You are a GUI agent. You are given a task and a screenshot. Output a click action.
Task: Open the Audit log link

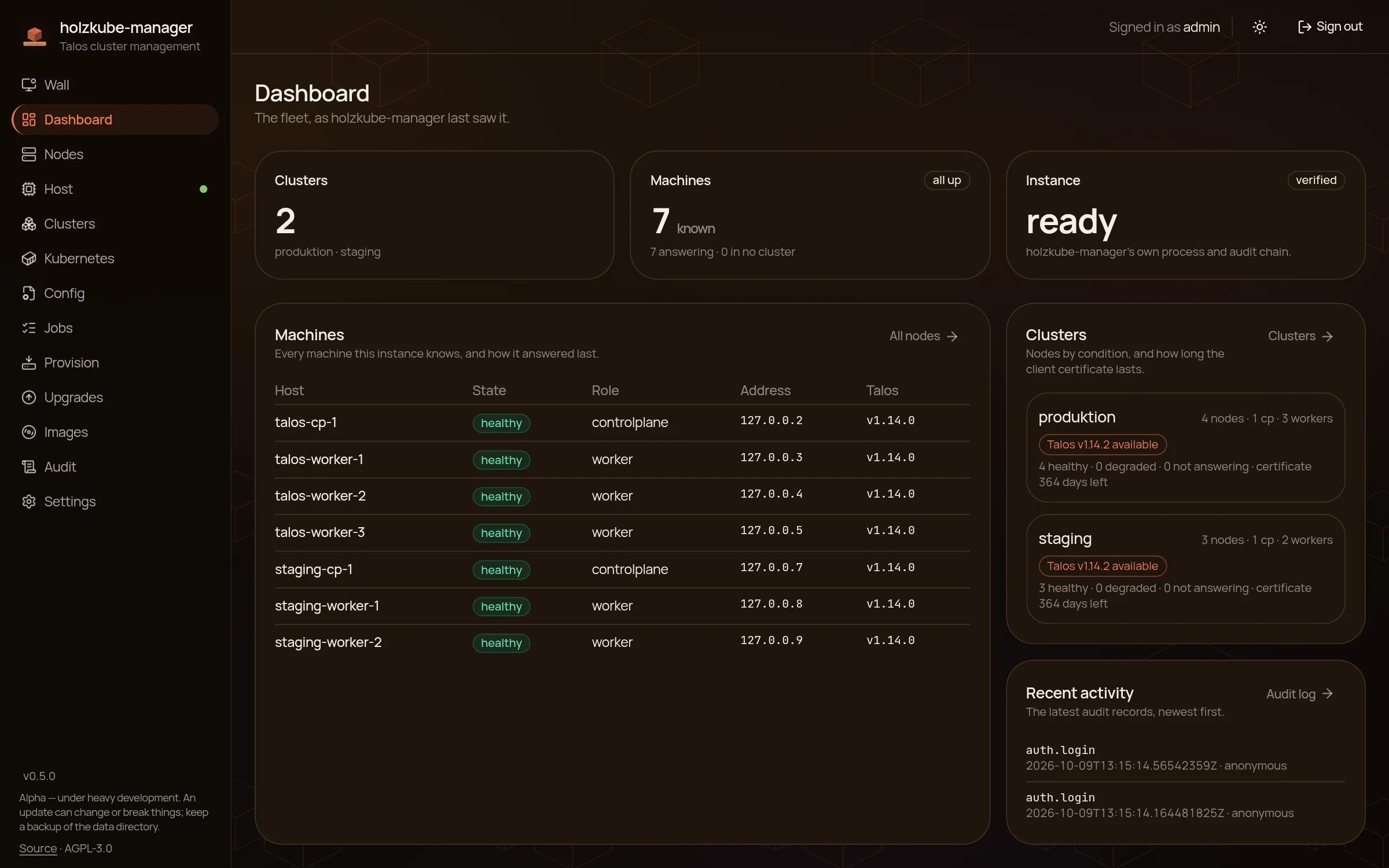[1300, 694]
